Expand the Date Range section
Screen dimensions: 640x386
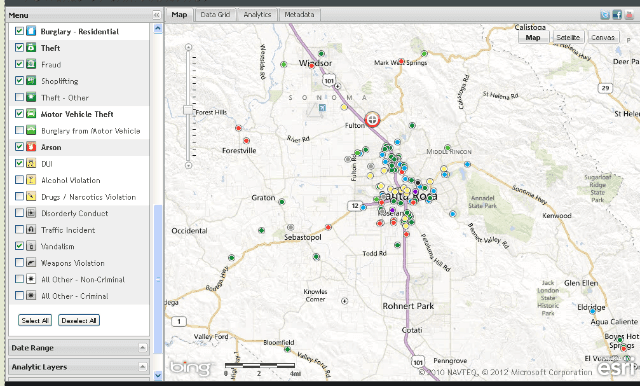click(x=142, y=348)
